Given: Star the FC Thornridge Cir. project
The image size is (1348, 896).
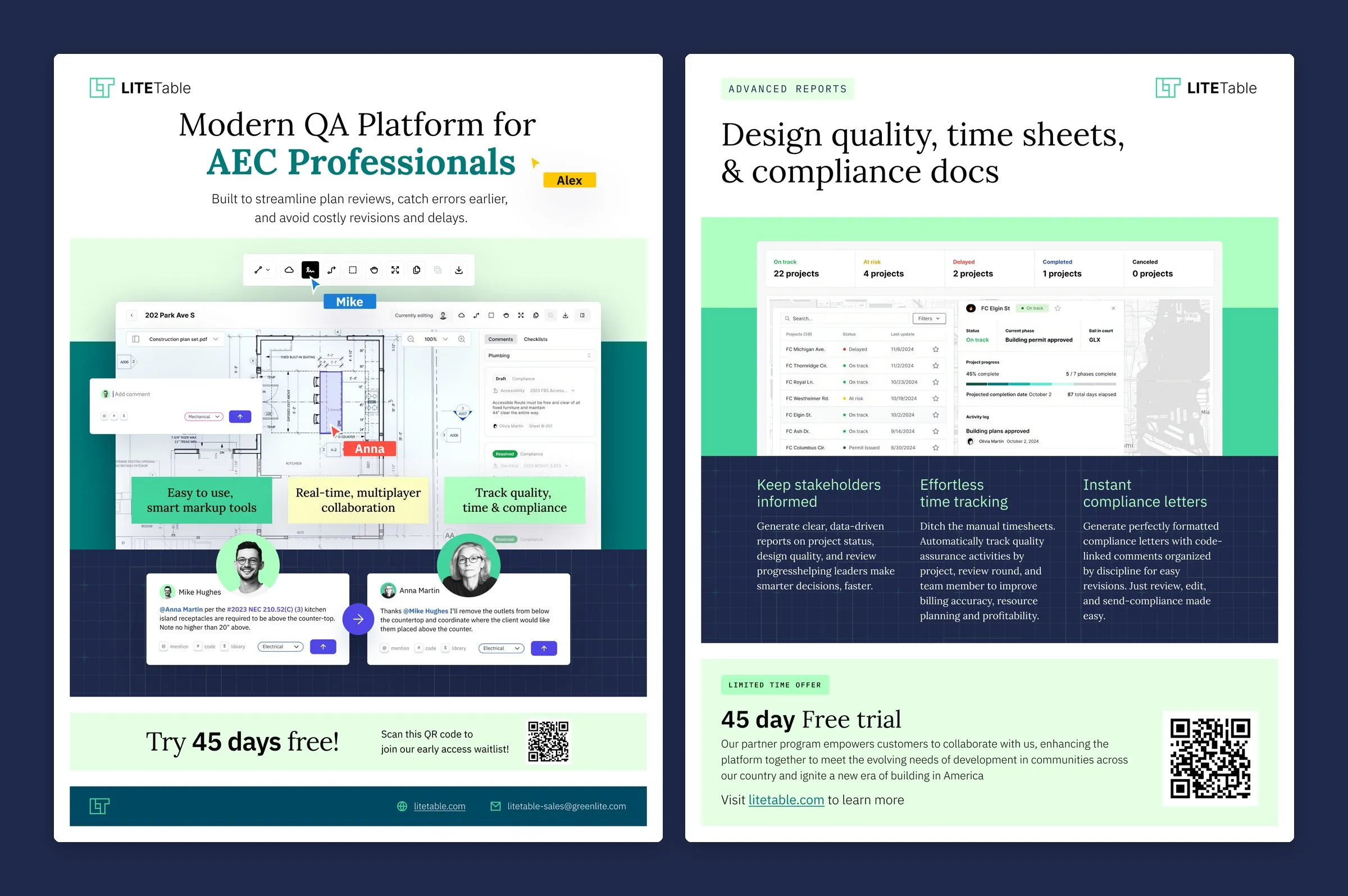Looking at the screenshot, I should pos(936,366).
